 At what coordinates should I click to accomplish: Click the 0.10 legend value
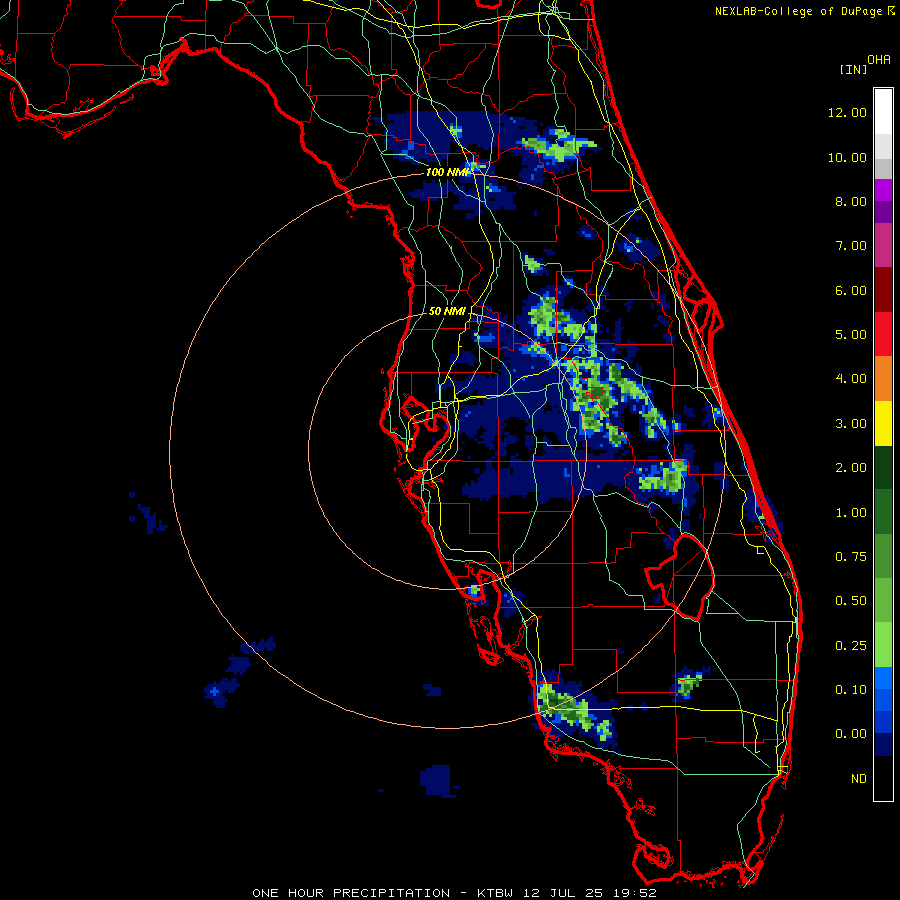pos(851,690)
